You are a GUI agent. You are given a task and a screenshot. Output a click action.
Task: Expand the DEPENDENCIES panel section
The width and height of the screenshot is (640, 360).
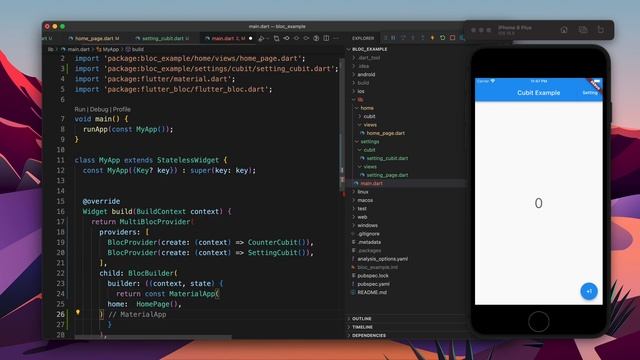tap(369, 336)
